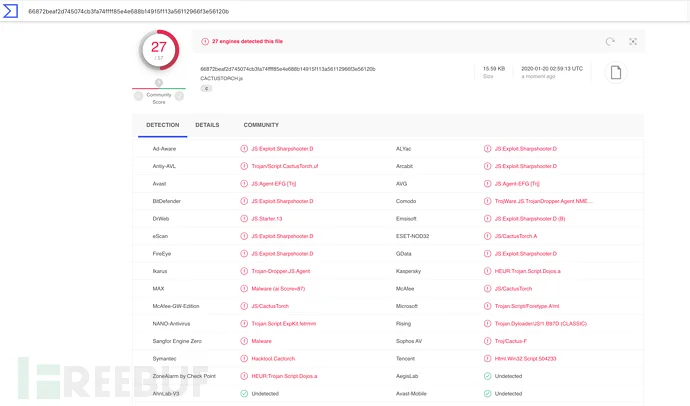Click MAX Malware (ai Score=87) result
The width and height of the screenshot is (690, 406).
[278, 289]
